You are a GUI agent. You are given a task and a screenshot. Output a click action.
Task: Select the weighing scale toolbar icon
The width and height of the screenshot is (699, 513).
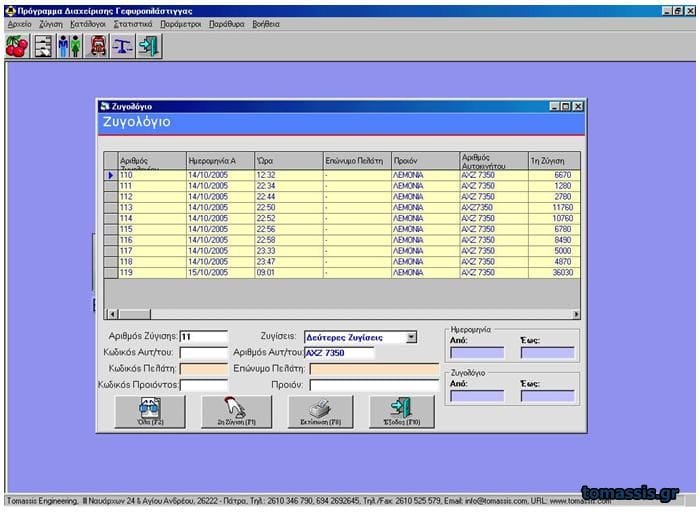point(123,46)
